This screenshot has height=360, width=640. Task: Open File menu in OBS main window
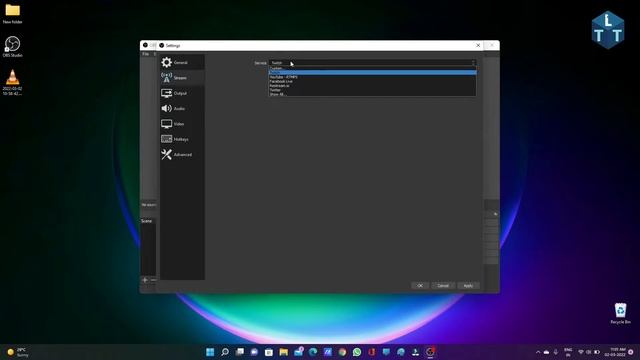click(146, 54)
